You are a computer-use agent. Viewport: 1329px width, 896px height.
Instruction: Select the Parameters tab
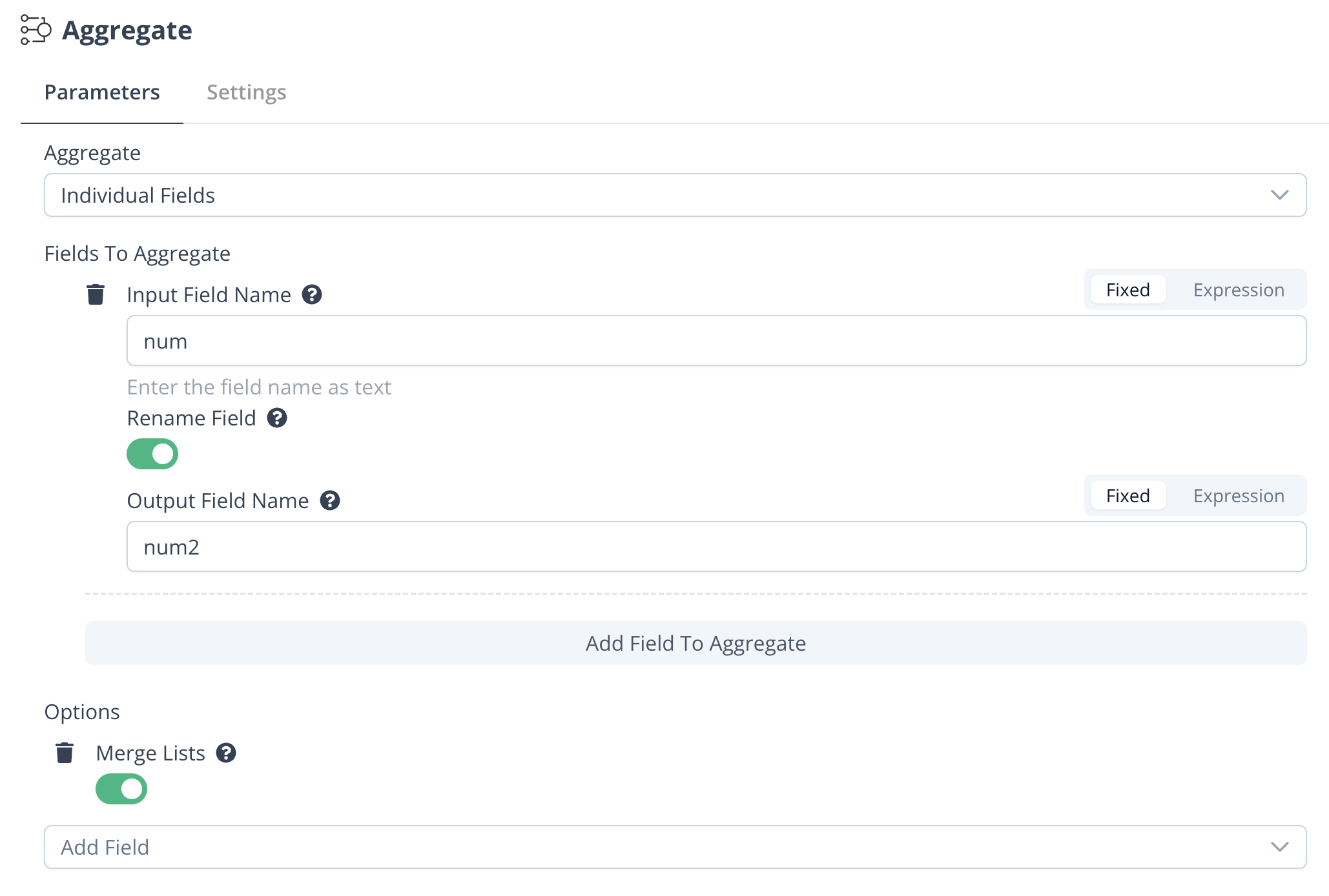[x=102, y=92]
